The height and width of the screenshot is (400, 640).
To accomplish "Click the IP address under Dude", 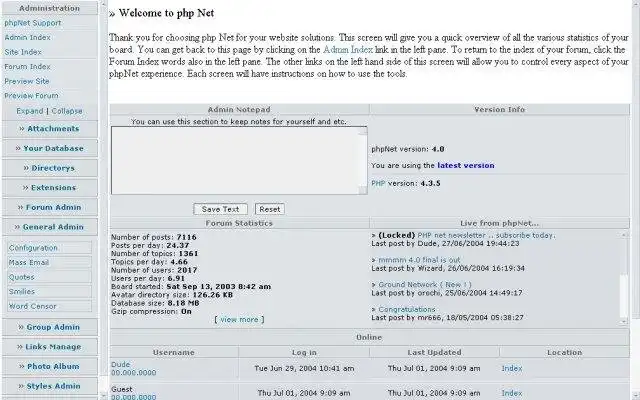I will coord(133,373).
